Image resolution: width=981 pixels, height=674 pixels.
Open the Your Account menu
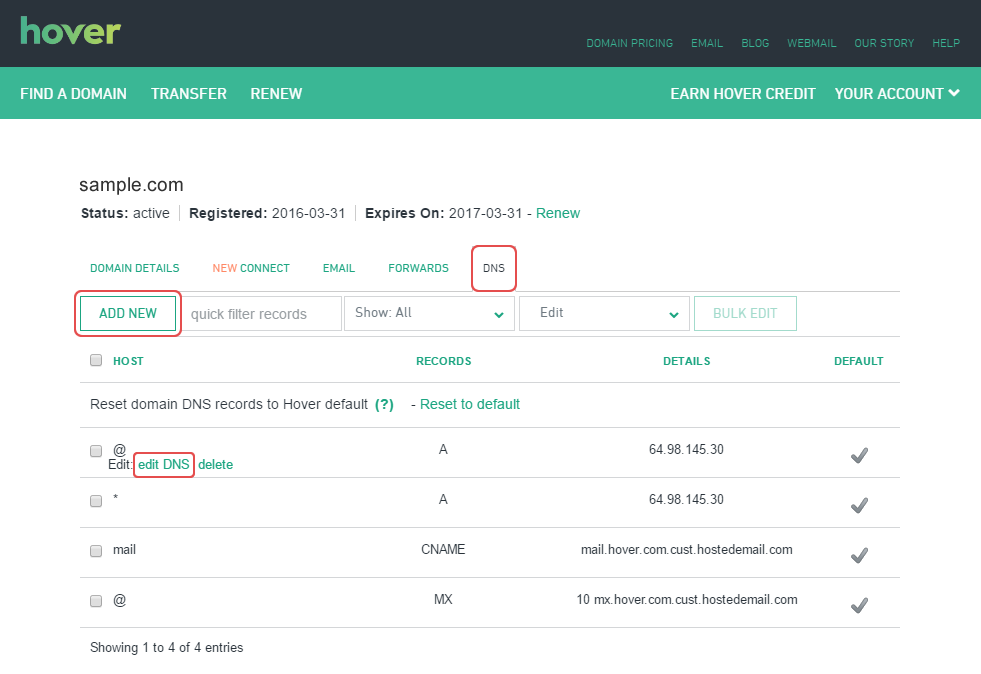[x=897, y=93]
